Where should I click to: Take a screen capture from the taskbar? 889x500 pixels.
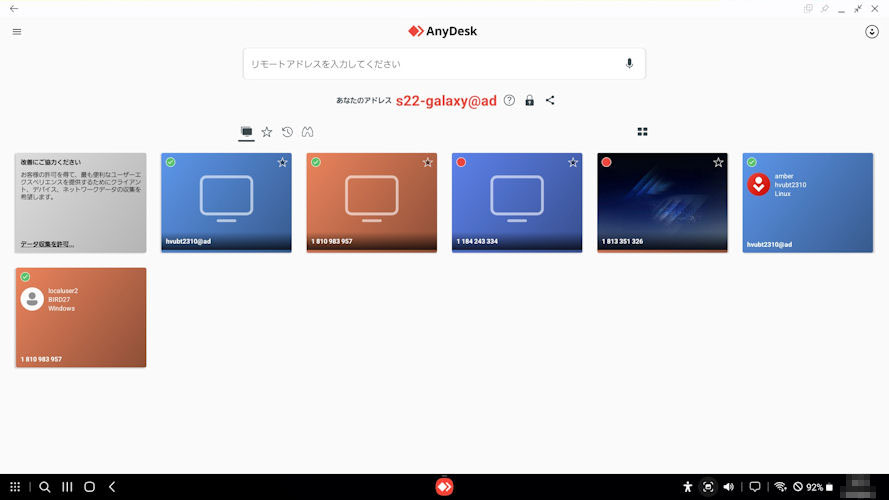[708, 487]
